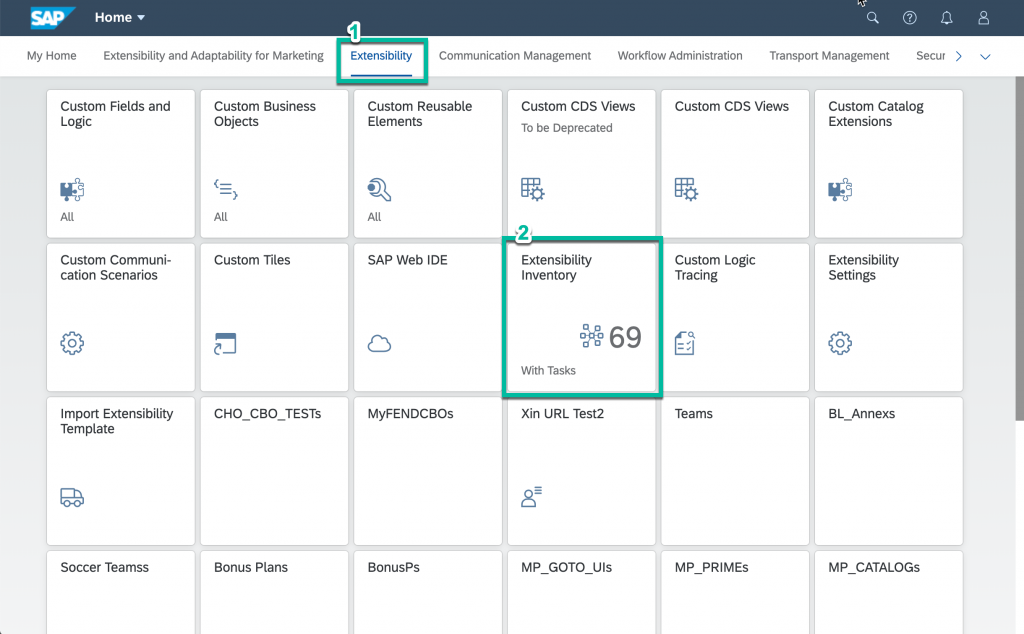Click the Custom Business Objects list icon
The height and width of the screenshot is (634, 1024).
(x=226, y=190)
